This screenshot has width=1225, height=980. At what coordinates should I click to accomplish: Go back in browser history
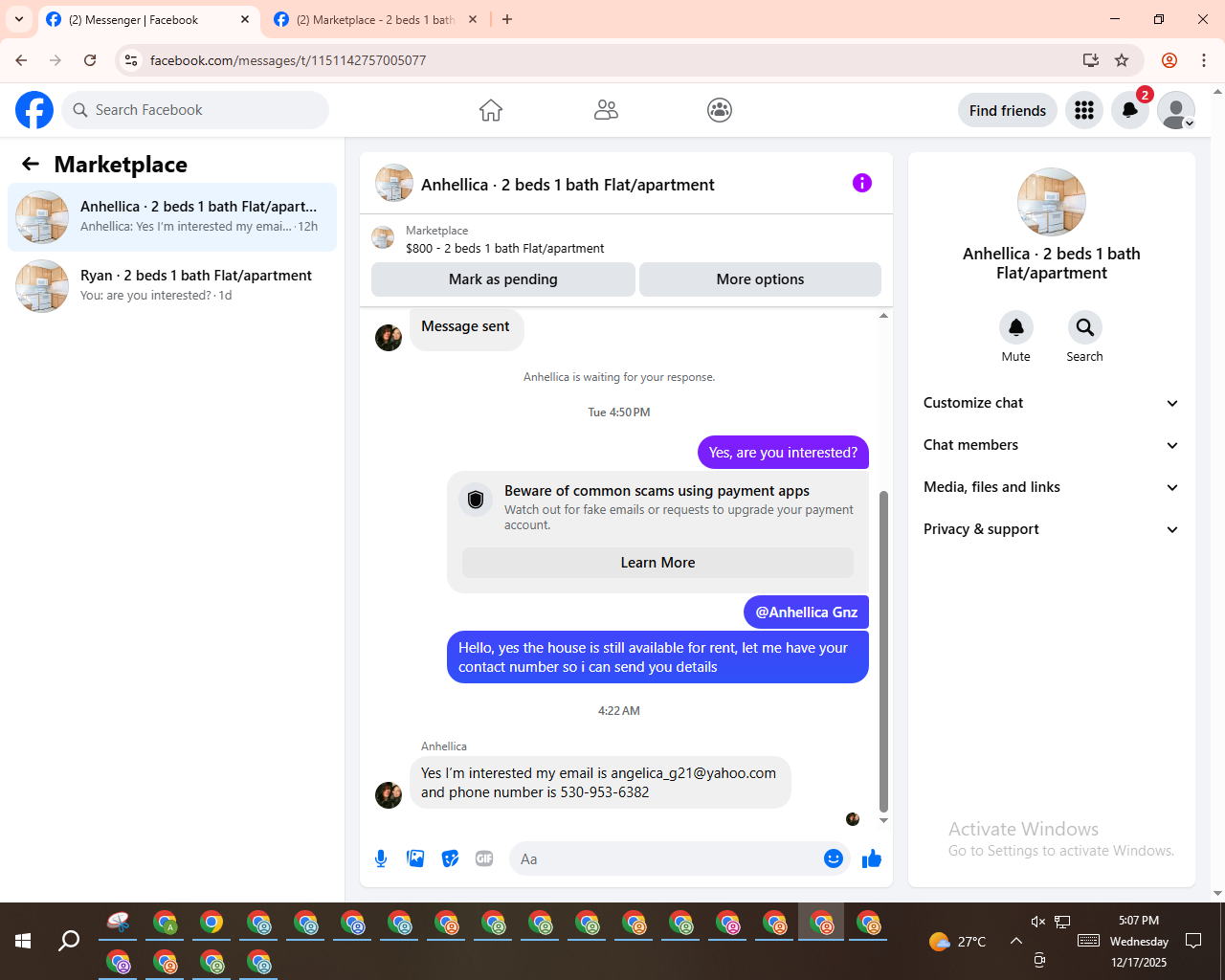pos(21,60)
